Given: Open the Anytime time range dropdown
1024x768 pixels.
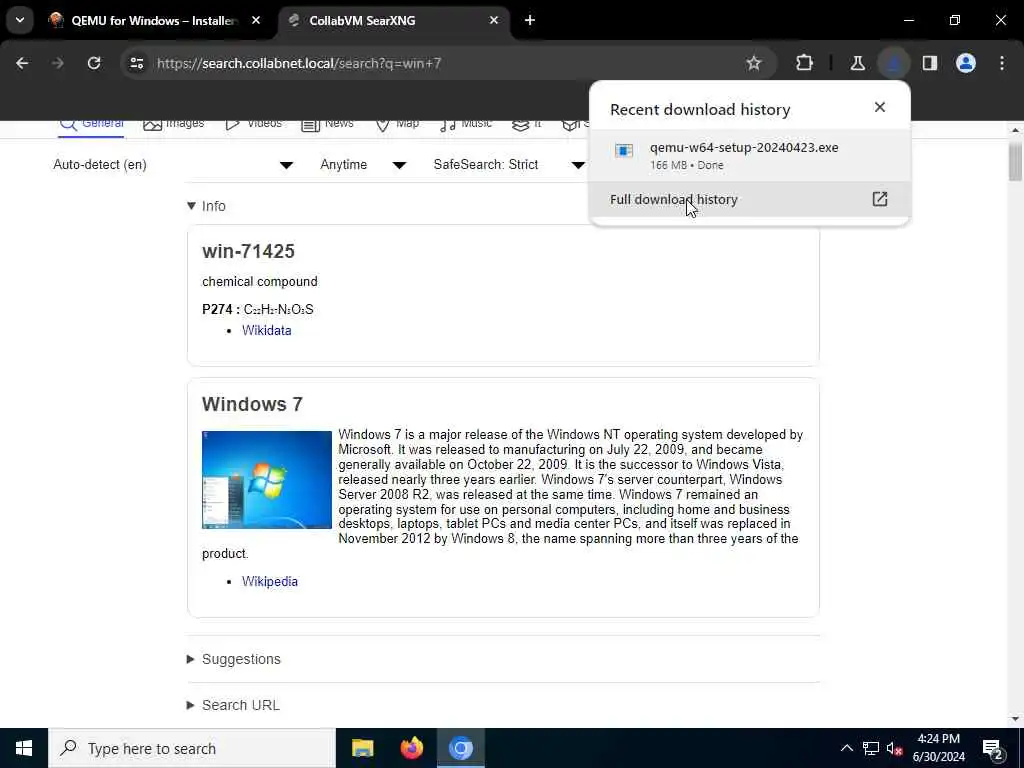Looking at the screenshot, I should (363, 165).
